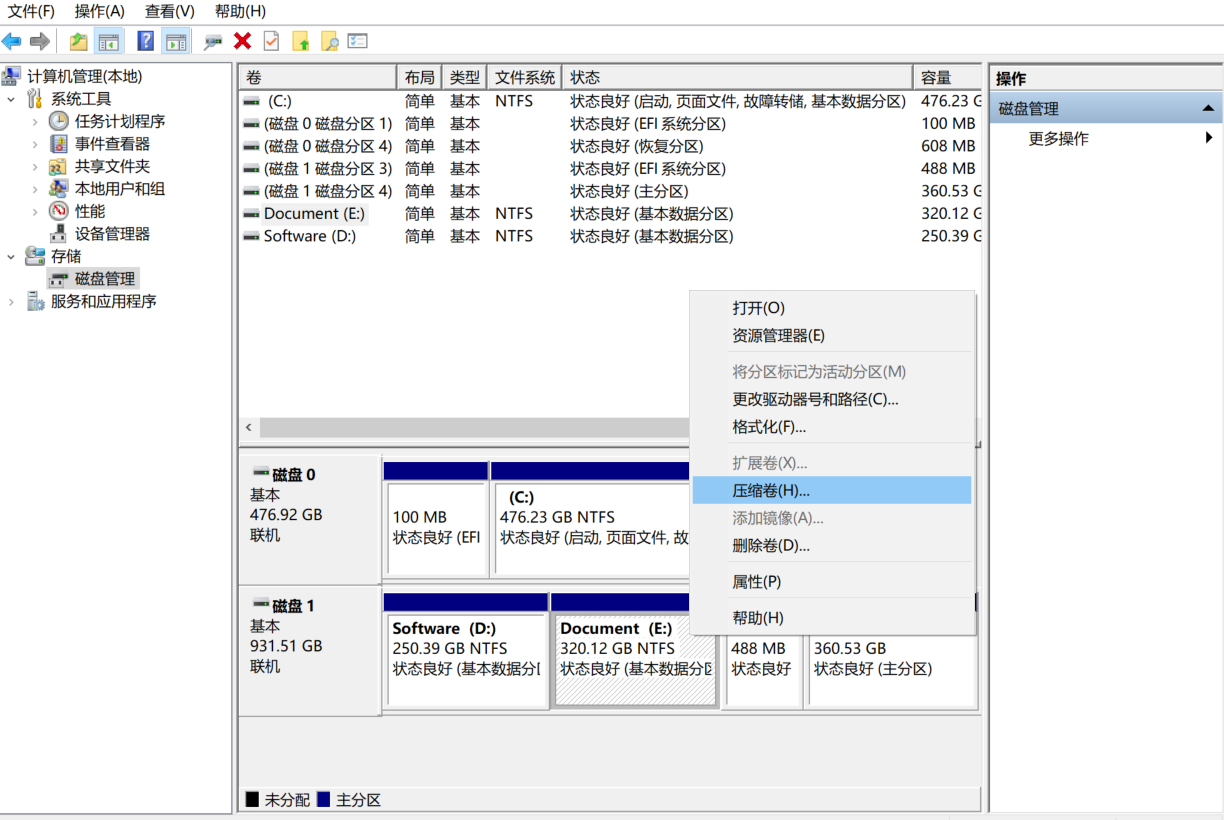Click the disk drive connect icon in toolbar
The height and width of the screenshot is (820, 1224).
click(213, 41)
